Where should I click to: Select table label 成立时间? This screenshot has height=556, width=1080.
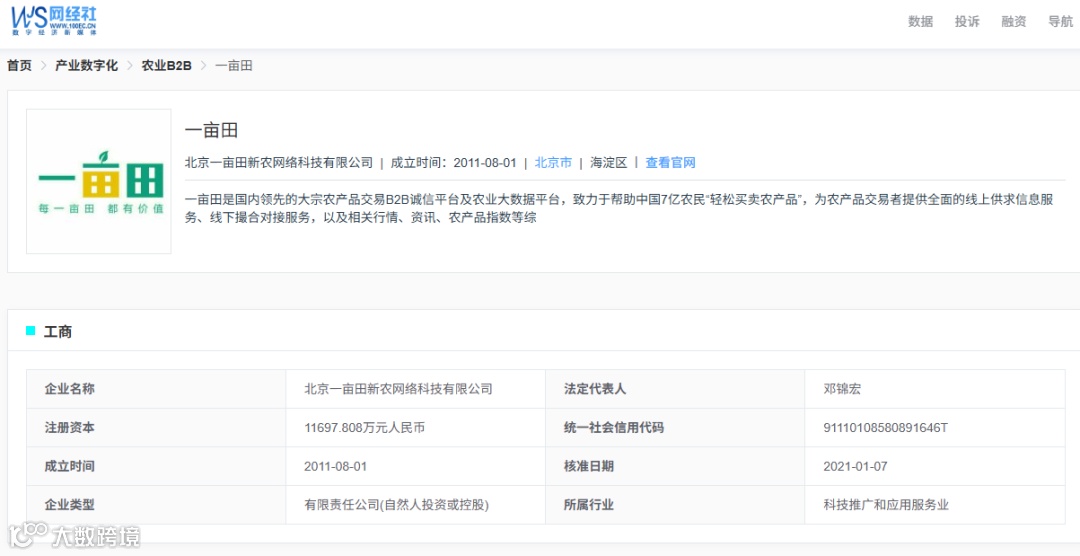(x=70, y=466)
